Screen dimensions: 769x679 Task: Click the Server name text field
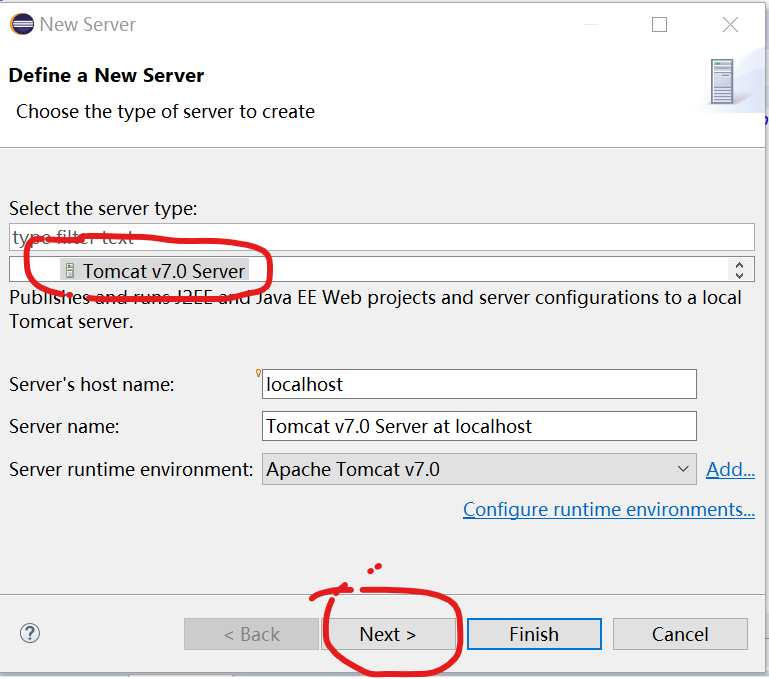(479, 426)
